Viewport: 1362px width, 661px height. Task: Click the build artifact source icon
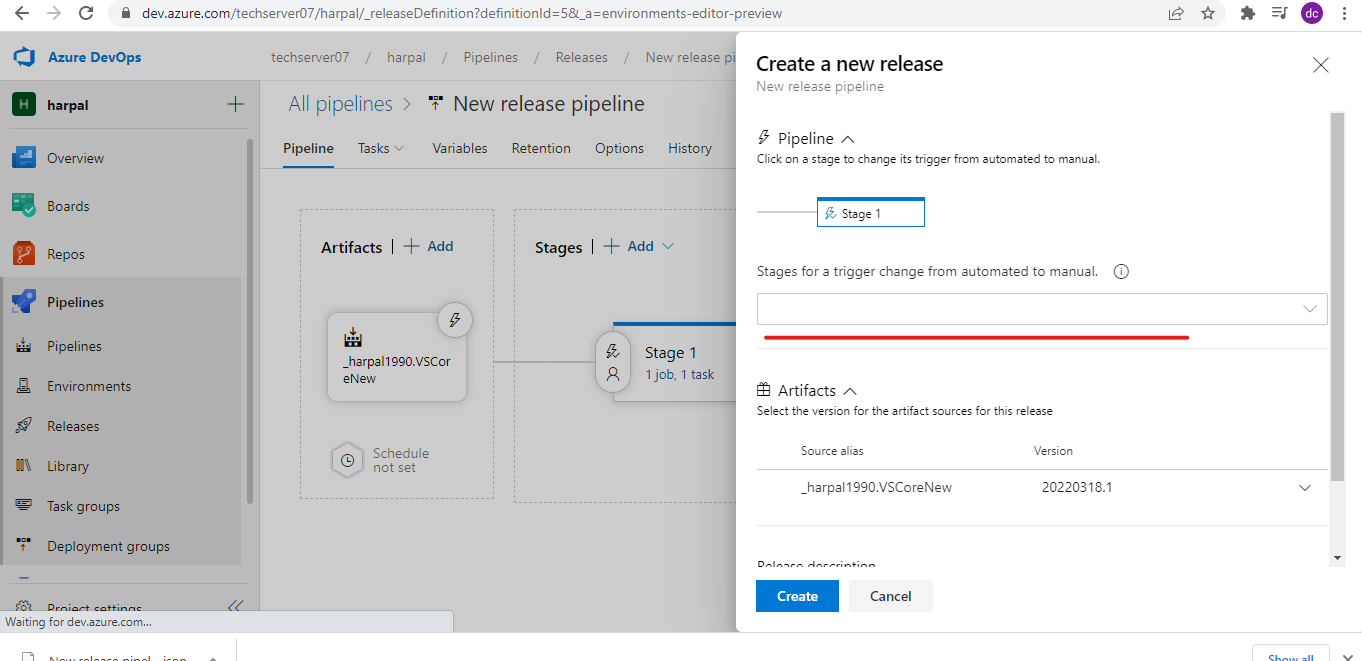[x=352, y=337]
